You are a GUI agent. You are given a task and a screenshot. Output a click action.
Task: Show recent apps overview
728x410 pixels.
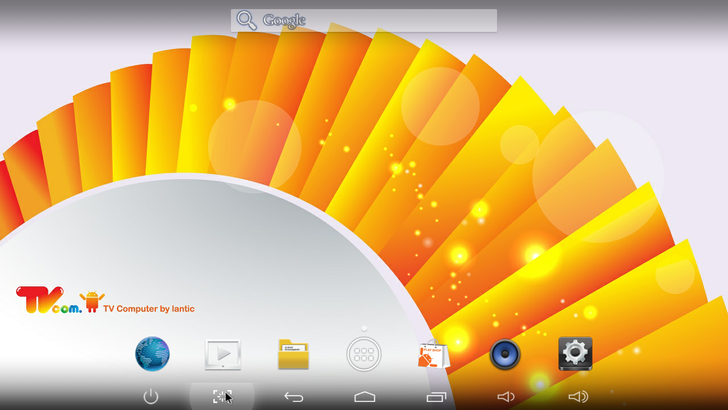pos(436,397)
